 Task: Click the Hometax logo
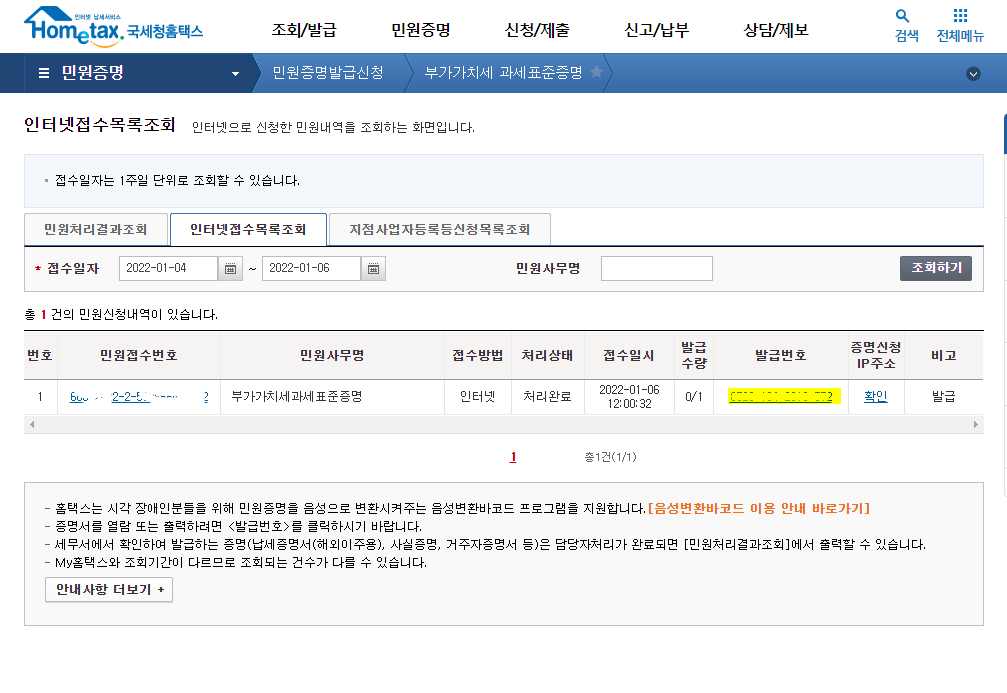(113, 27)
